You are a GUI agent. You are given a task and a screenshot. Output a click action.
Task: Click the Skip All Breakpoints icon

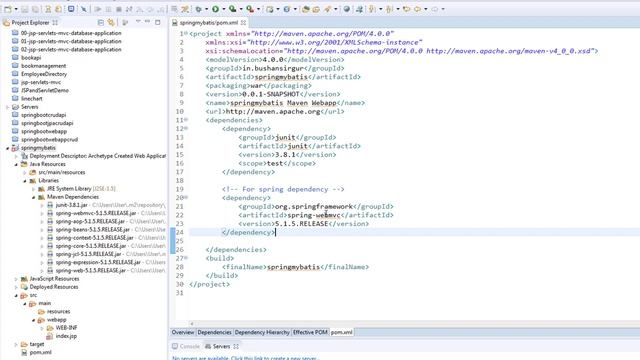(x=84, y=9)
